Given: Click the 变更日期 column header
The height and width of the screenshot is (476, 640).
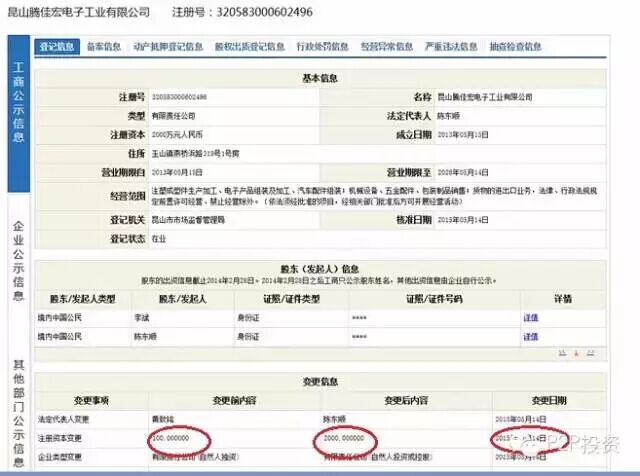Looking at the screenshot, I should [x=549, y=400].
